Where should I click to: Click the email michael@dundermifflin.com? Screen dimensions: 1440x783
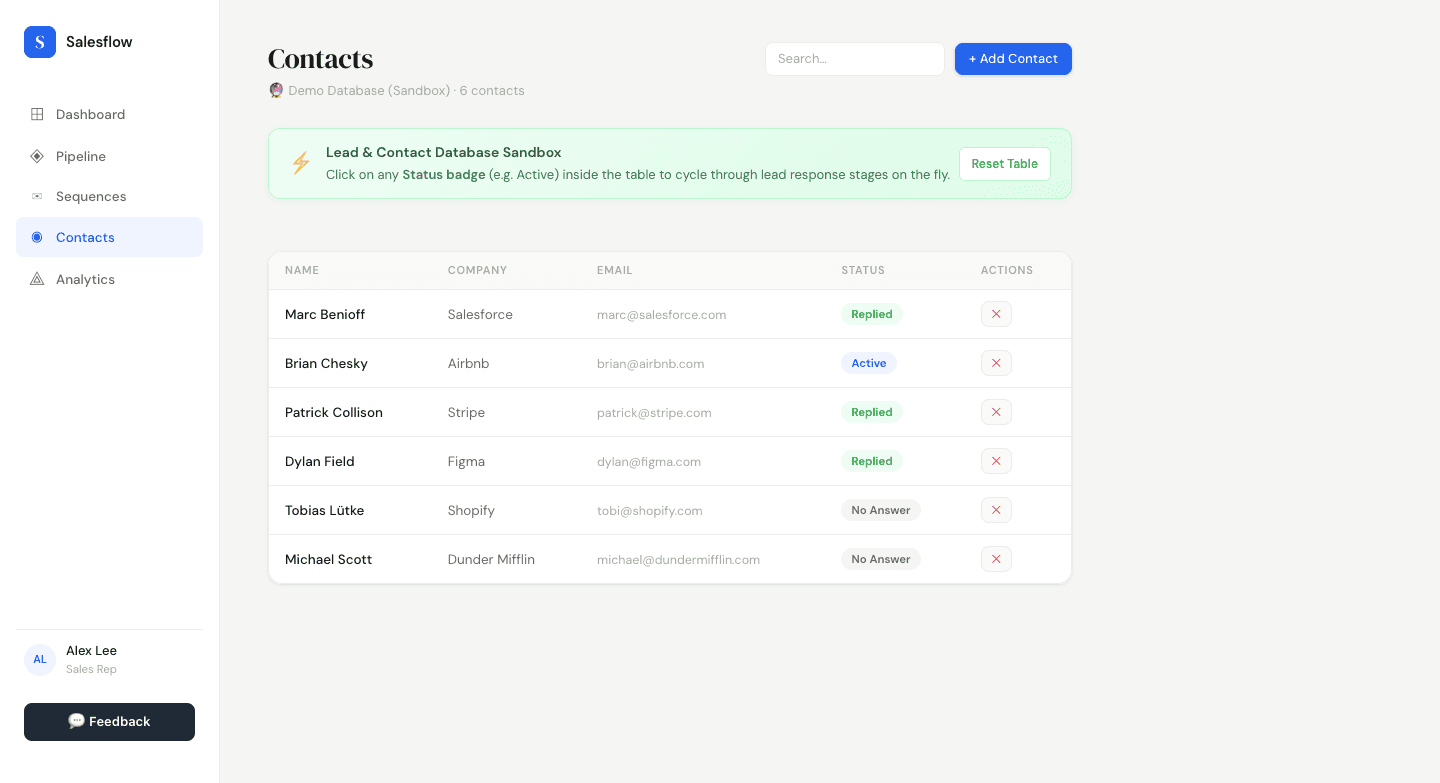click(679, 559)
